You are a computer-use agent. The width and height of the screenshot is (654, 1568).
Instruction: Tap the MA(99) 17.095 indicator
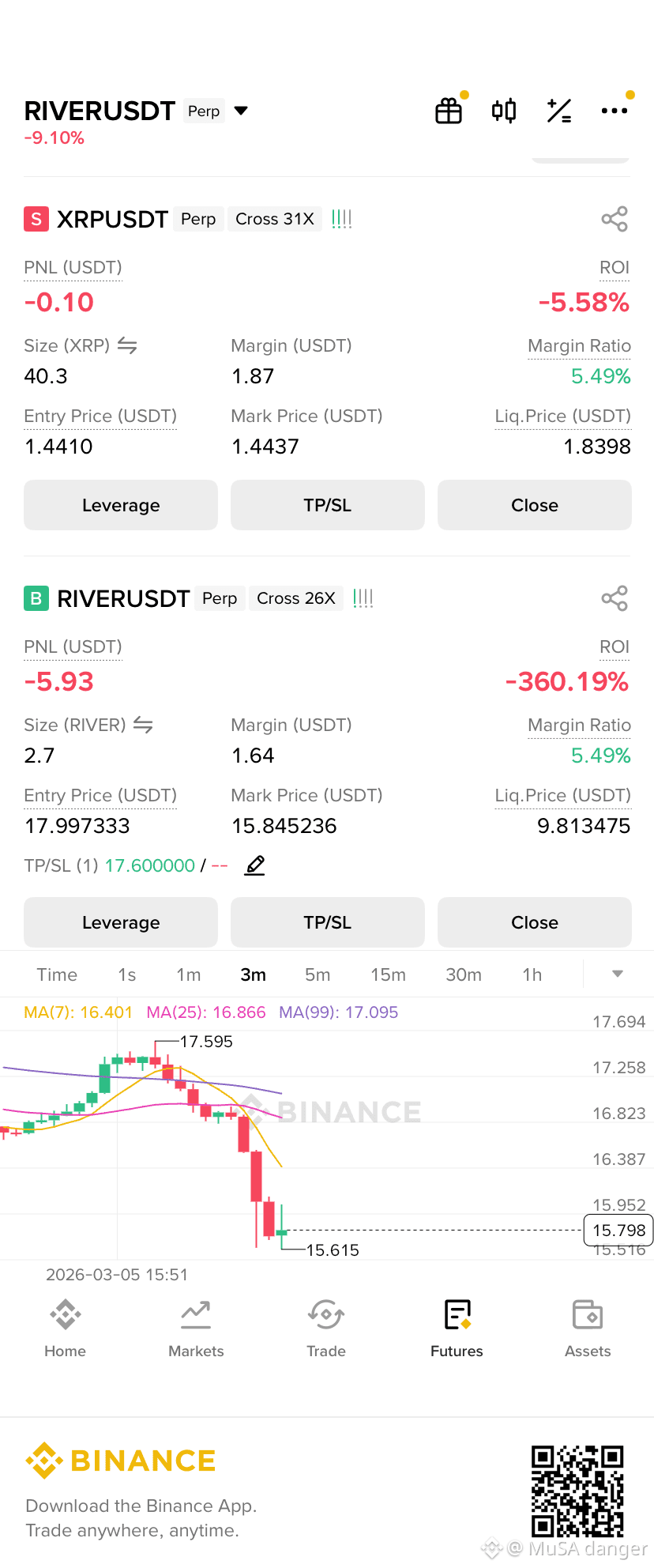tap(339, 1012)
